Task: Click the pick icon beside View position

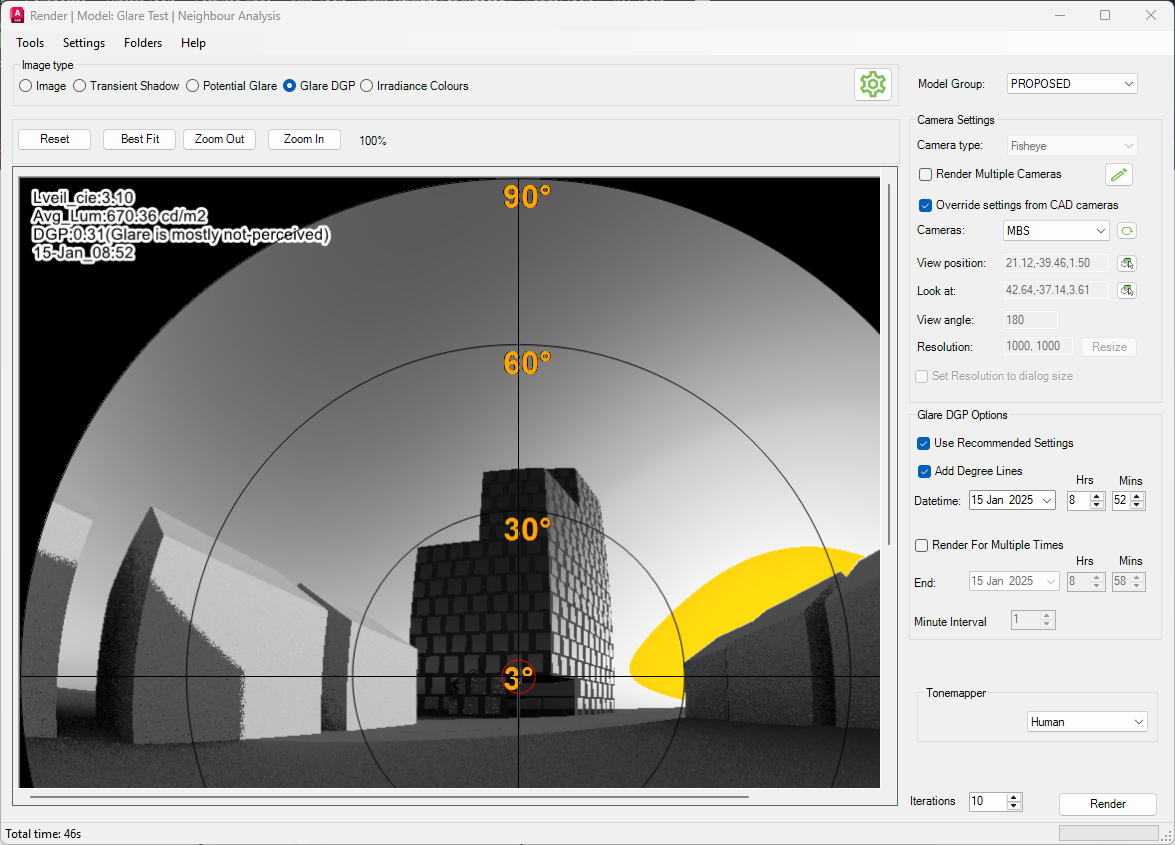Action: click(x=1126, y=263)
